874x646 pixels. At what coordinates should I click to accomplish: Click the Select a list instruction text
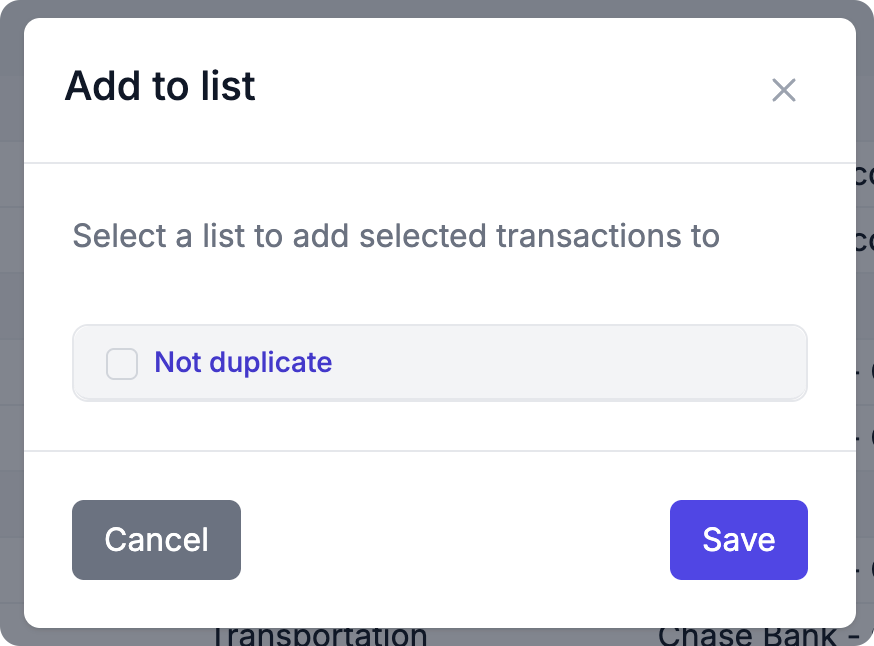pos(396,237)
